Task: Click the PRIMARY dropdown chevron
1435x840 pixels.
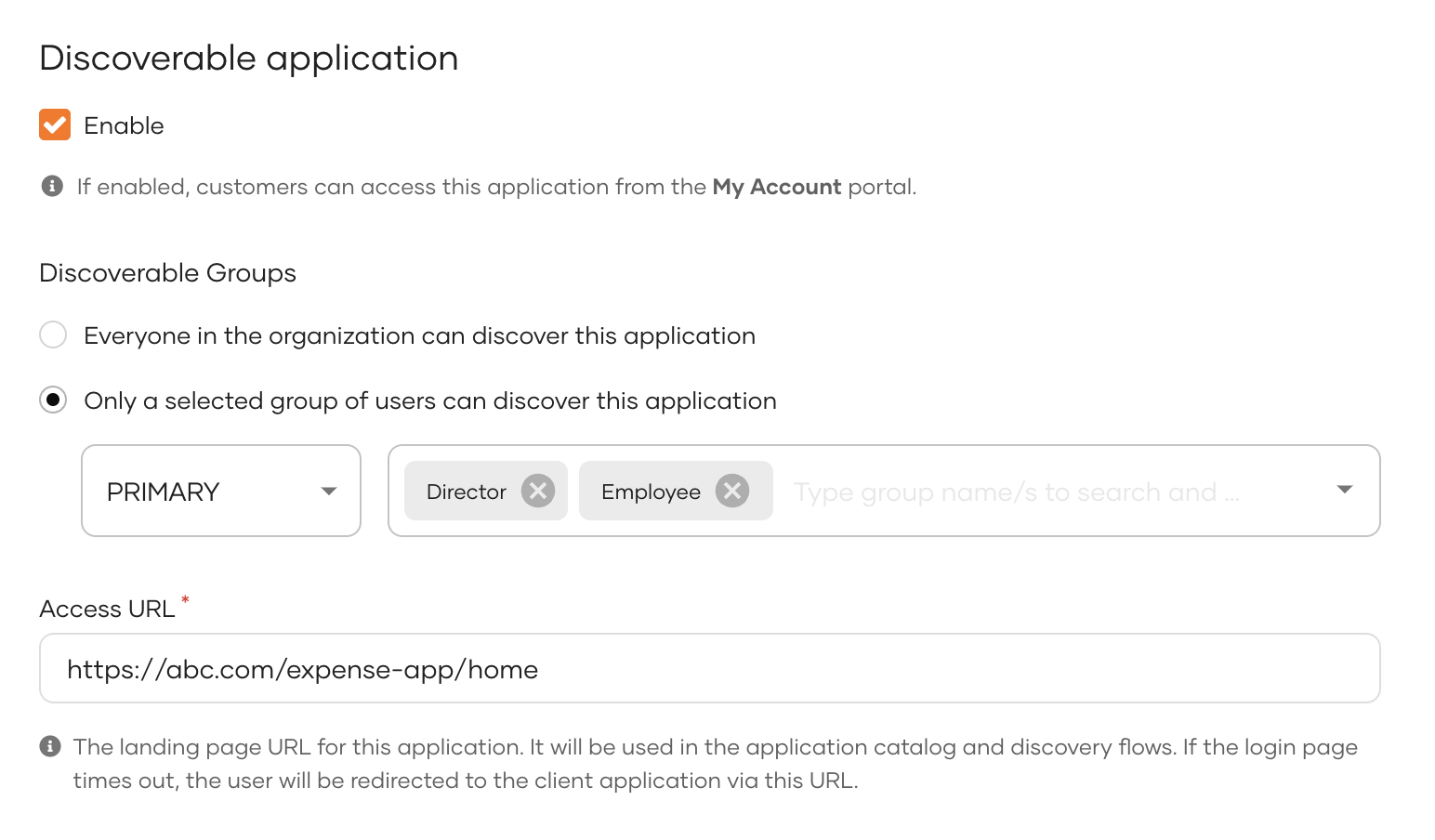Action: [x=327, y=491]
